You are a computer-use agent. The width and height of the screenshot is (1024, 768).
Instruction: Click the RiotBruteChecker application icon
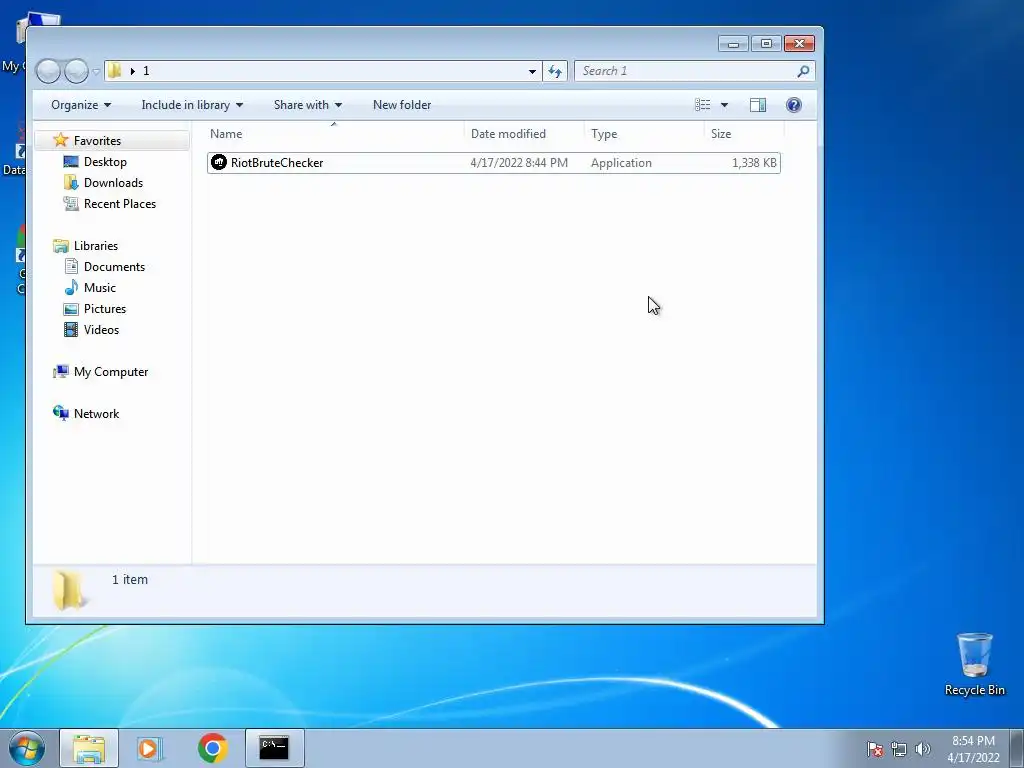click(219, 163)
